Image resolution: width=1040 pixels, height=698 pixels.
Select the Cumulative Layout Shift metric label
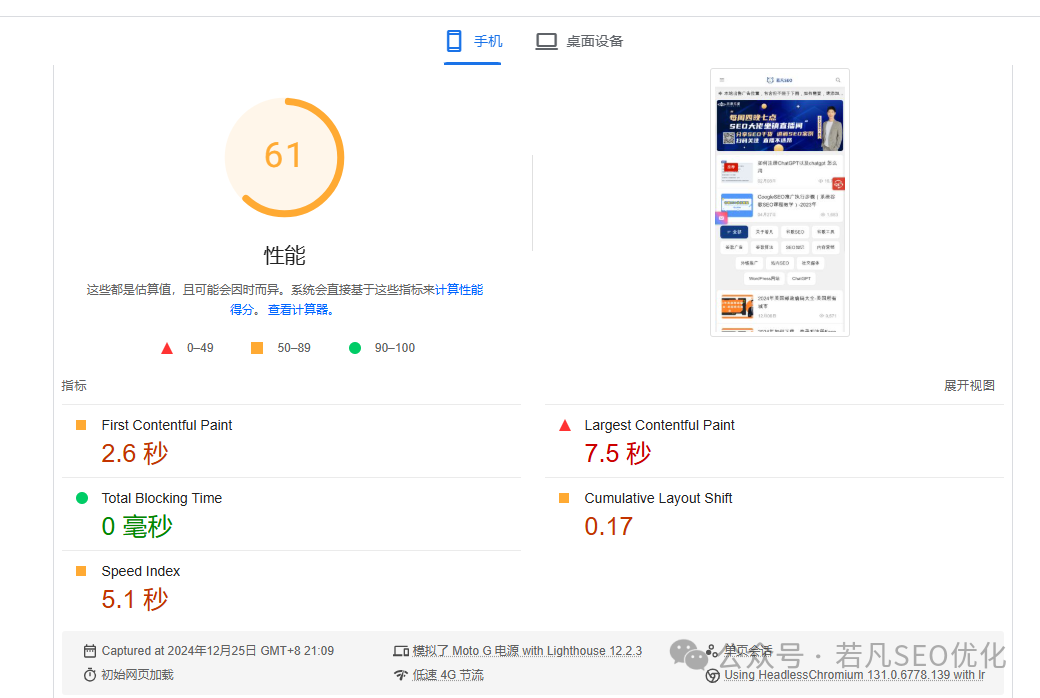[x=658, y=498]
